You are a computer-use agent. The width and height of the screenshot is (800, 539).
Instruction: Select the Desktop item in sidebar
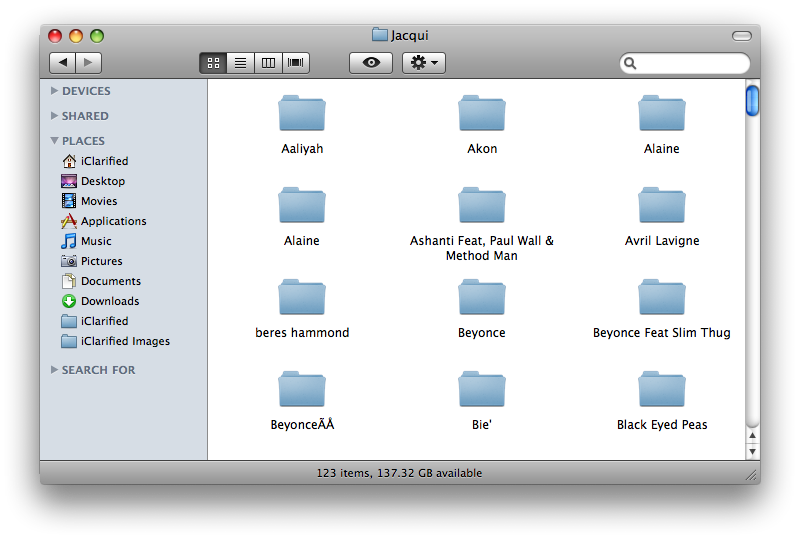102,181
